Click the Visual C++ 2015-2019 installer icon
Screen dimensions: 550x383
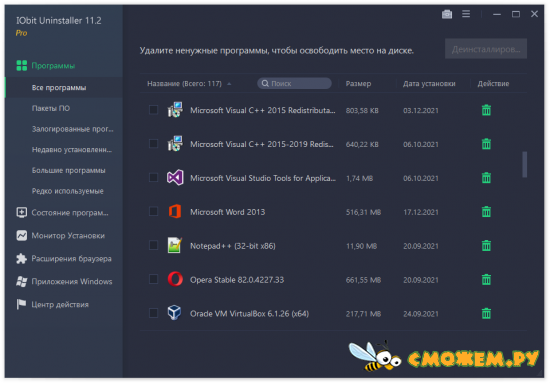(x=175, y=143)
